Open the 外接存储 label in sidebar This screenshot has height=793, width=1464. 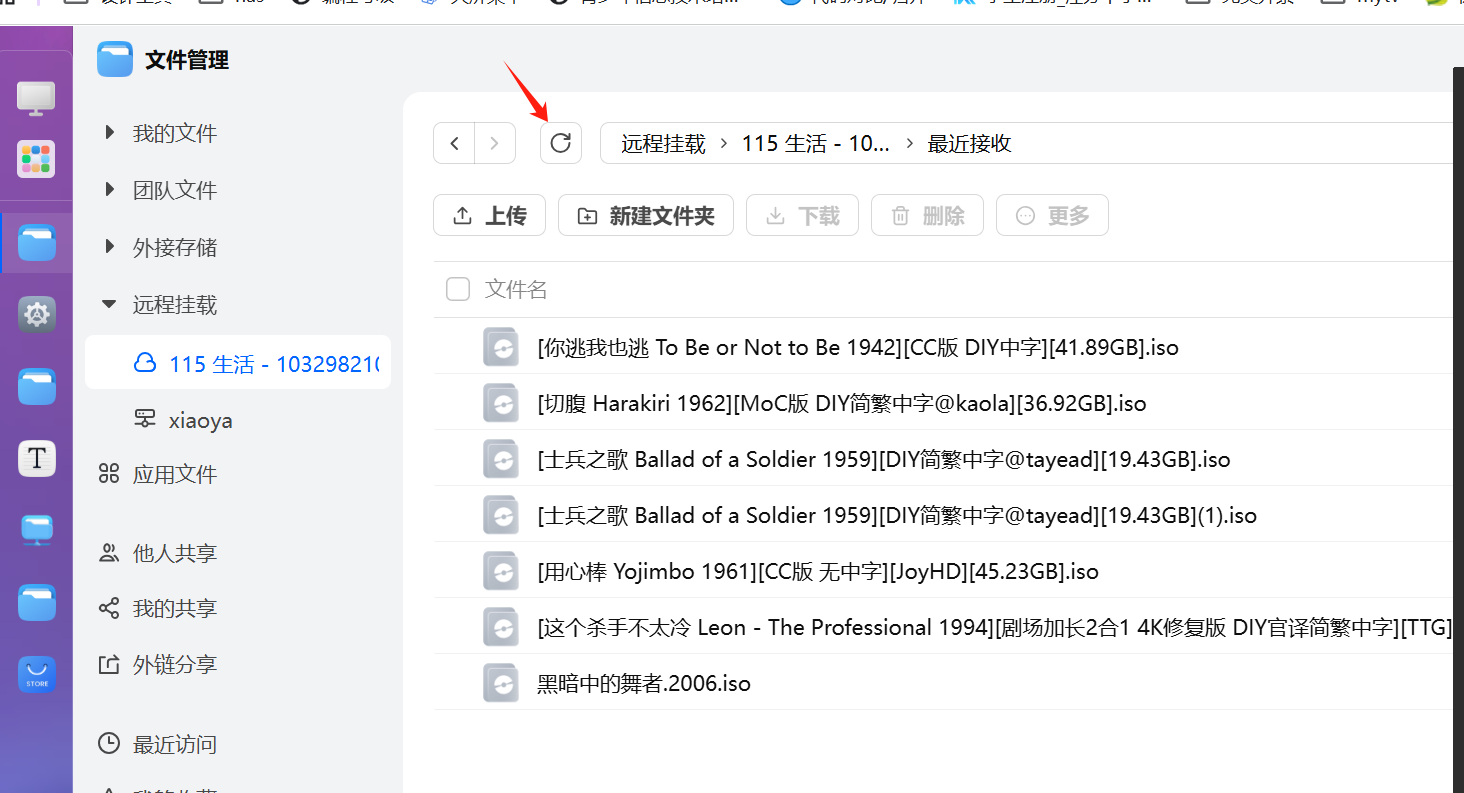coord(175,247)
